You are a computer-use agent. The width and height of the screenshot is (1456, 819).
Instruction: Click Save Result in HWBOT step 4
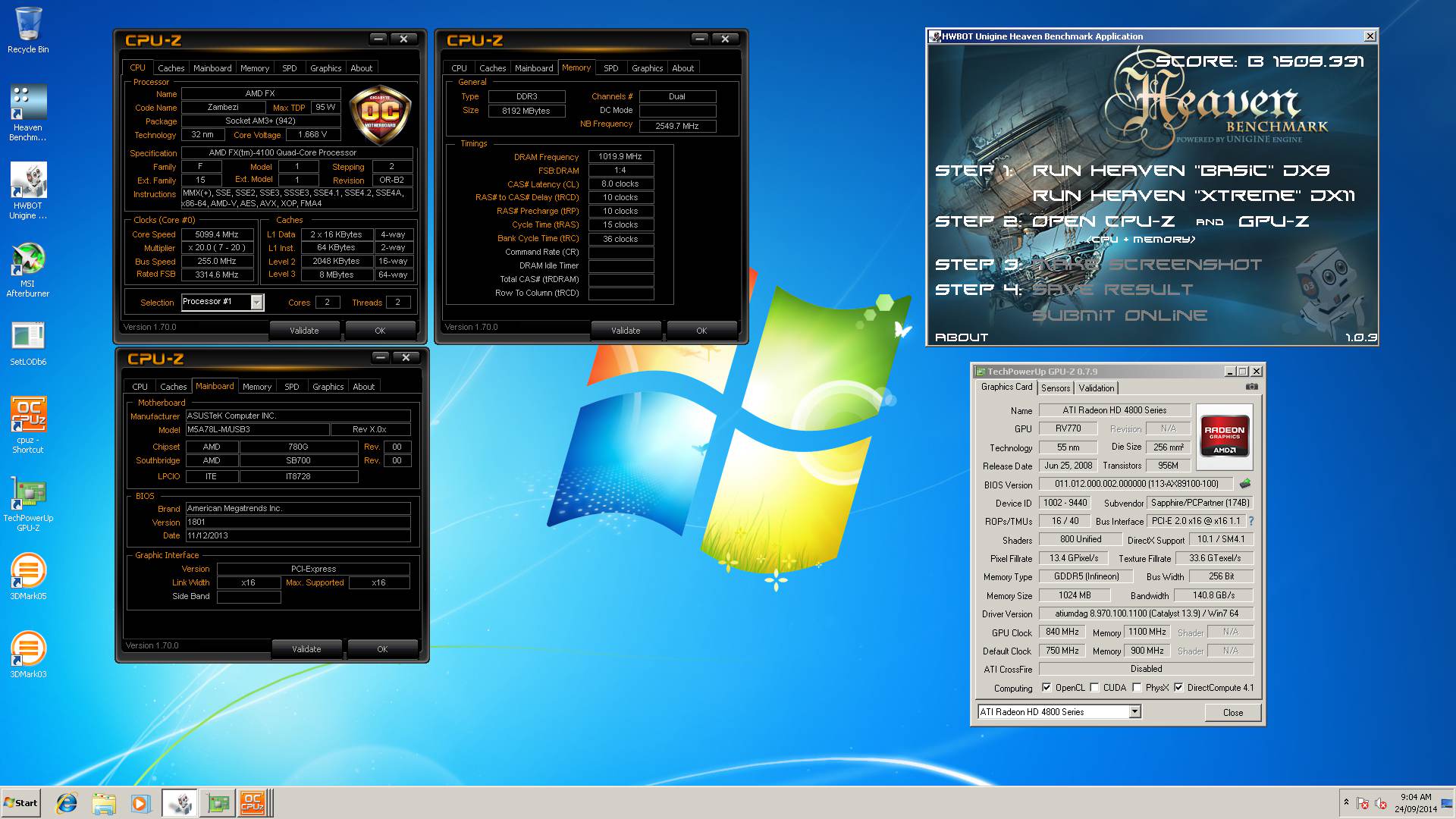pos(1112,290)
